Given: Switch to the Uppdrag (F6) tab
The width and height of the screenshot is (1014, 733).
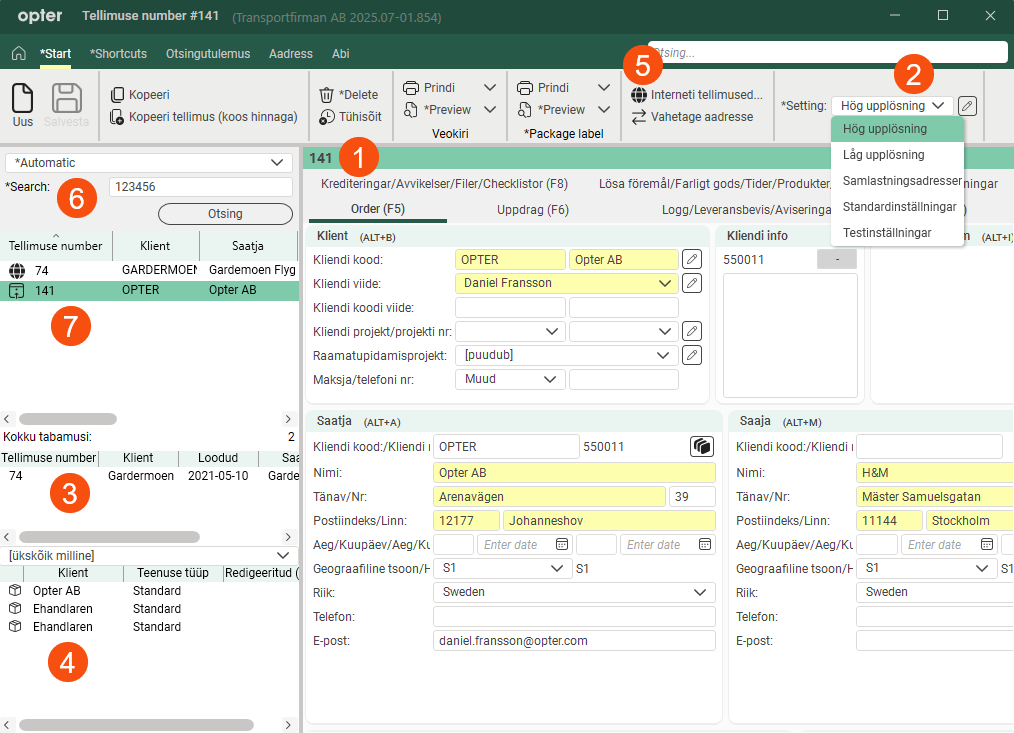Looking at the screenshot, I should pos(532,210).
